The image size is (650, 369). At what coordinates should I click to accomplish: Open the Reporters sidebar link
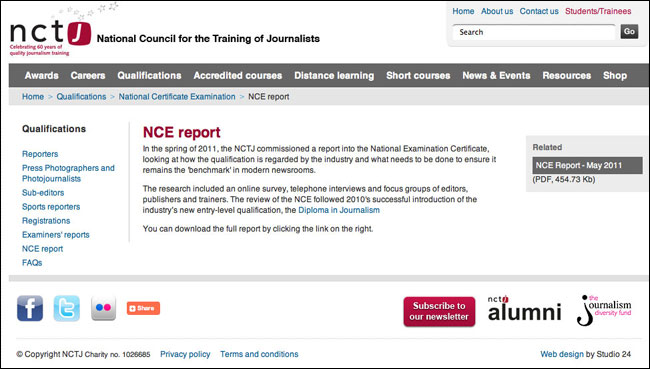click(40, 154)
